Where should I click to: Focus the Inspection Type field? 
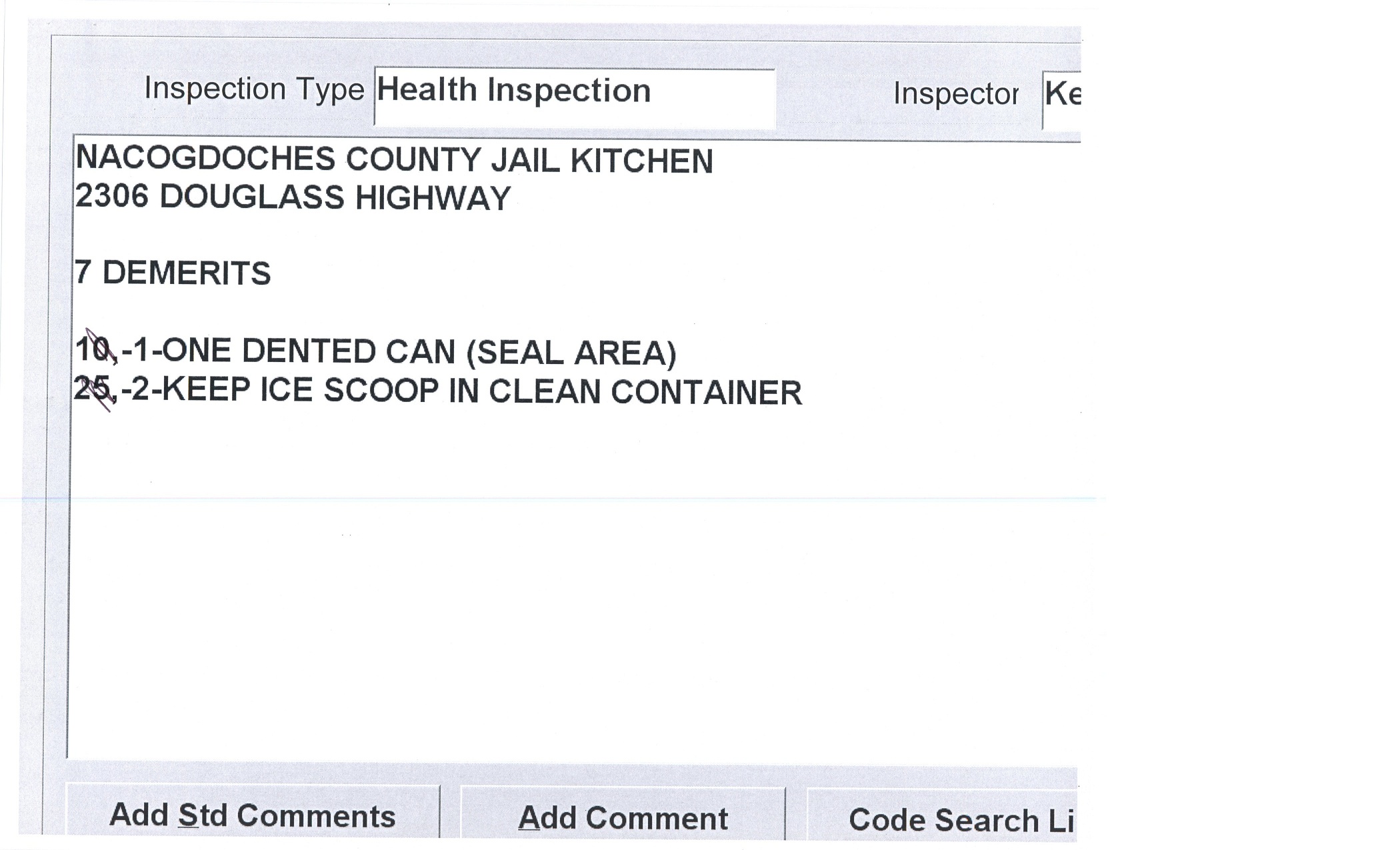coord(574,97)
